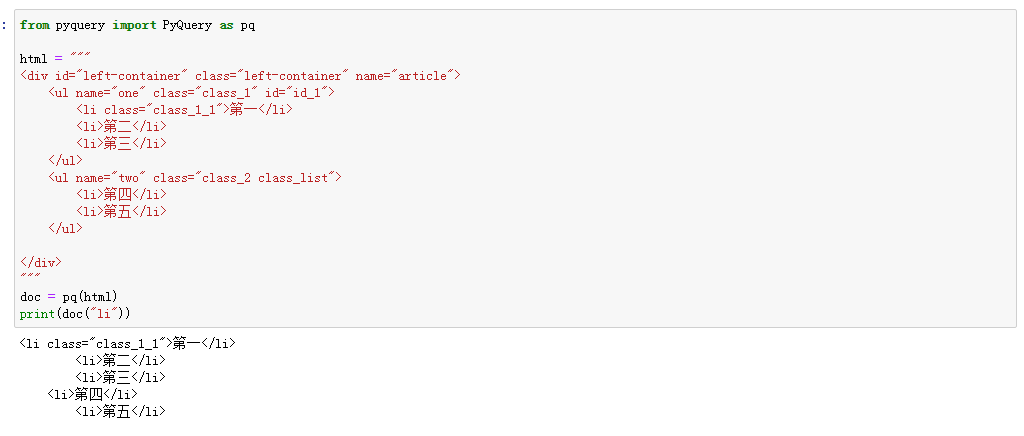
Task: Click the 第四 line in the output area
Action: pyautogui.click(x=92, y=395)
